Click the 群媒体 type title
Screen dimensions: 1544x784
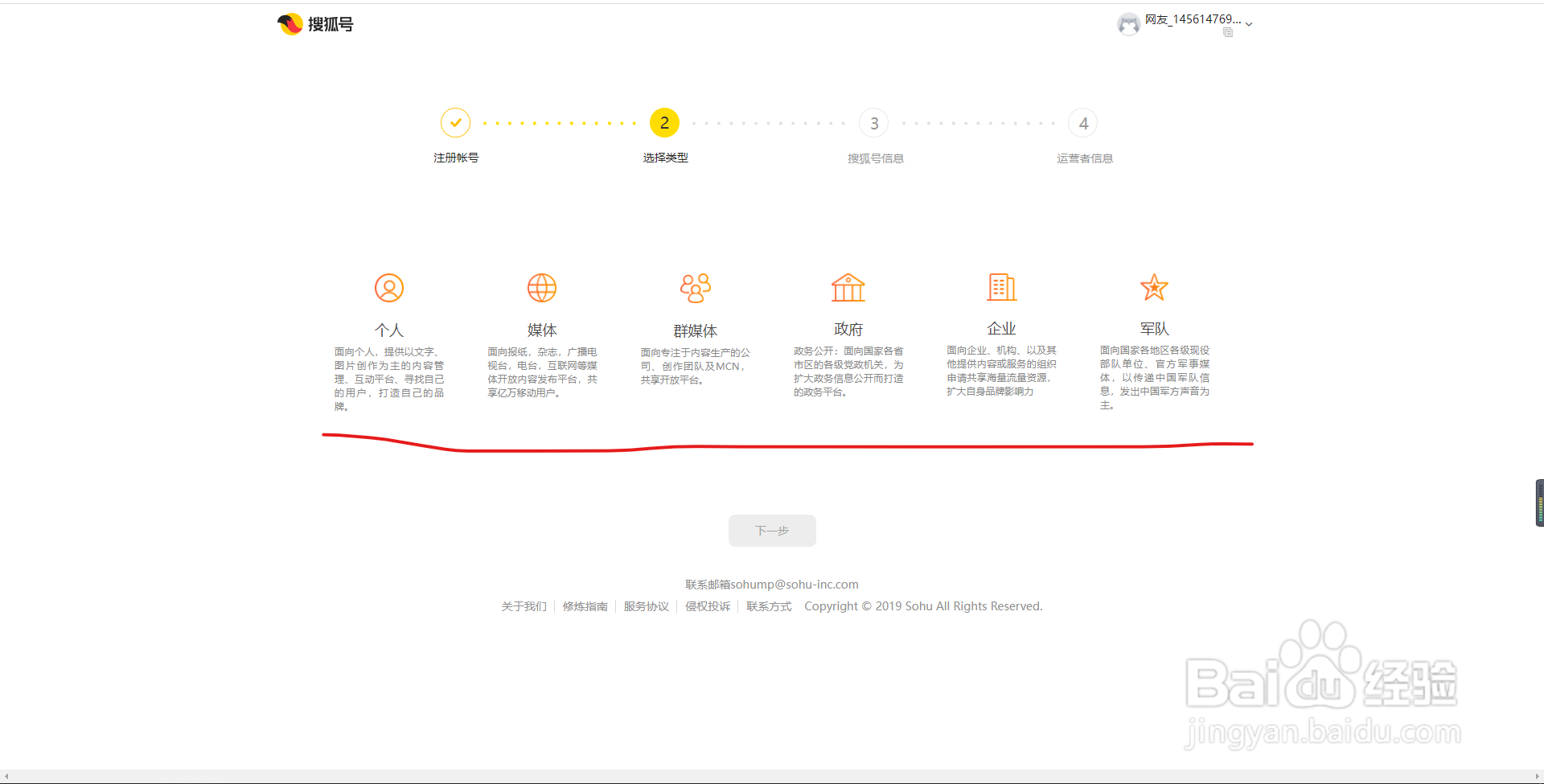pos(696,331)
